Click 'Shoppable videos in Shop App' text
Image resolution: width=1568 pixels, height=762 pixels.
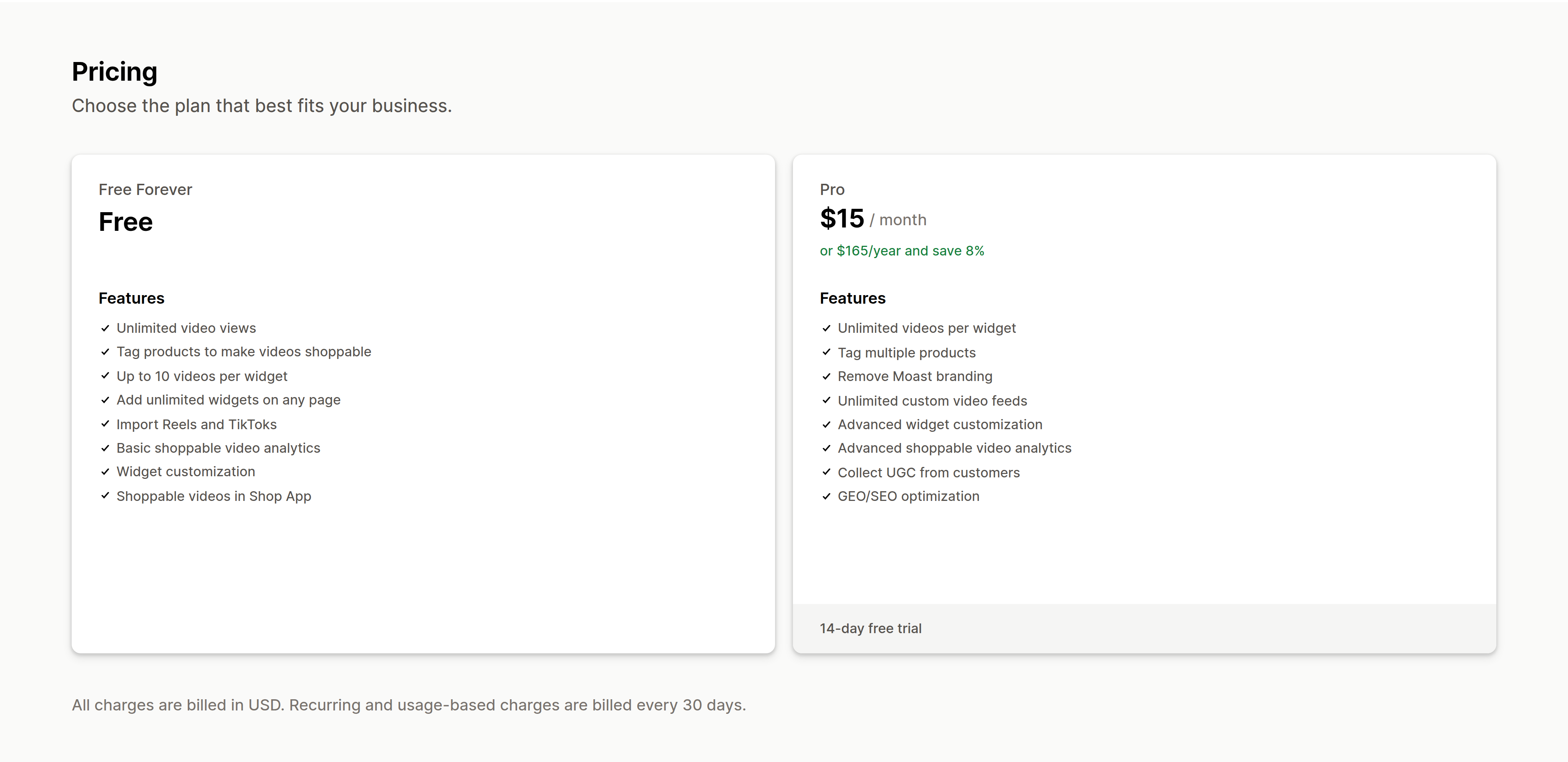[x=214, y=496]
